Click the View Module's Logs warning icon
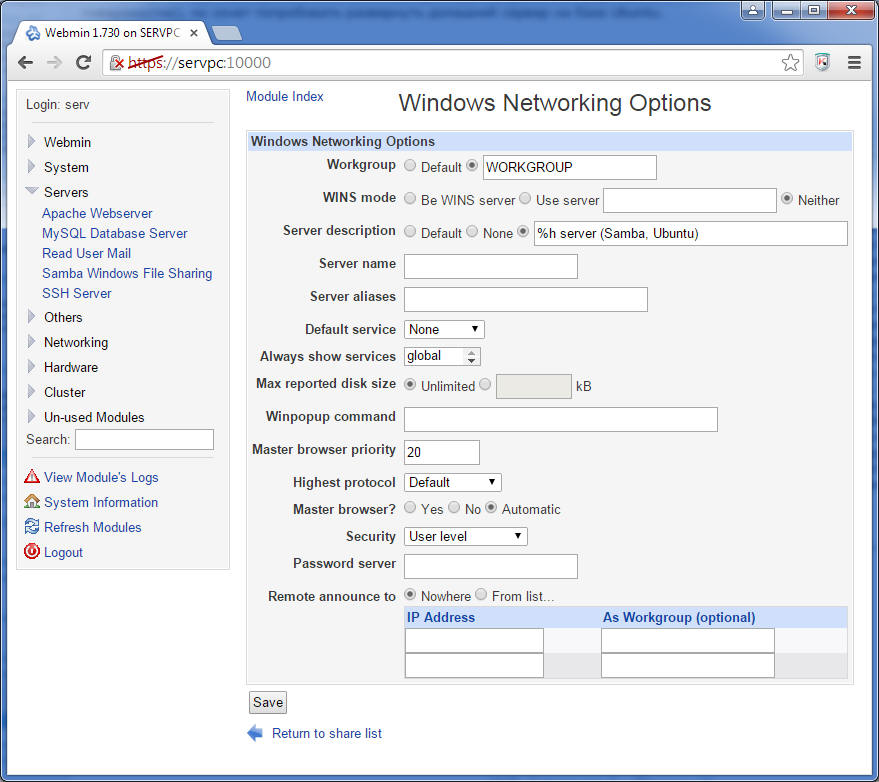 pos(32,476)
